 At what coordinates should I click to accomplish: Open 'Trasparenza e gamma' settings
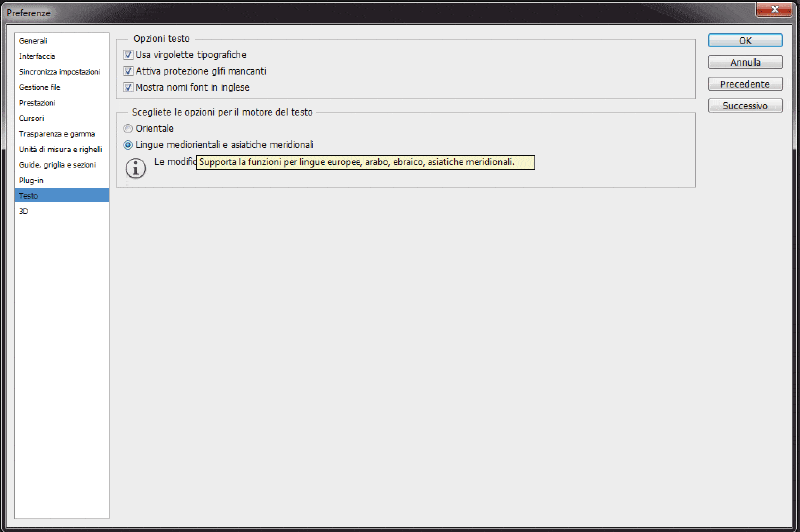[x=57, y=133]
